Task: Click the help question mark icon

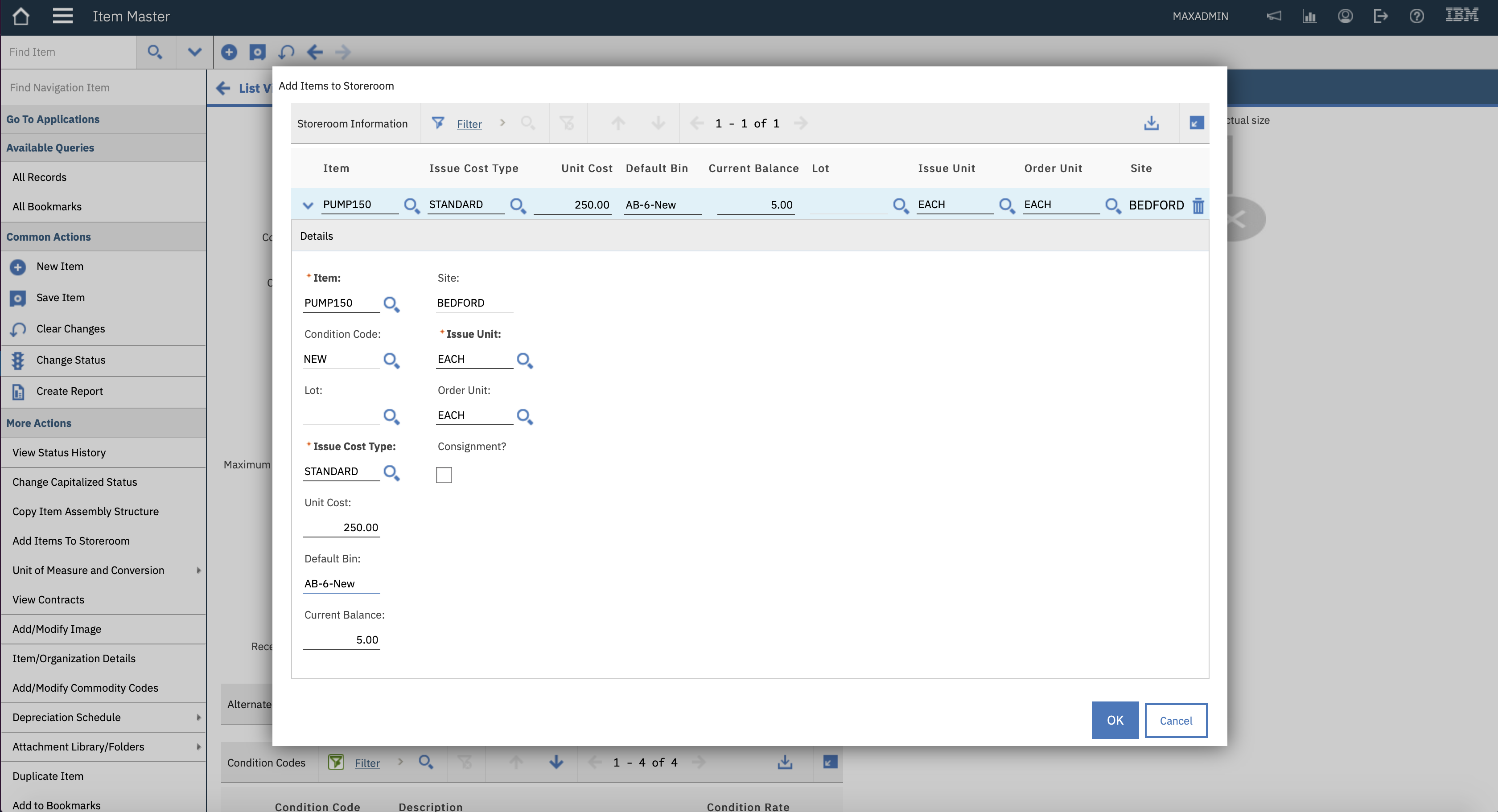Action: 1416,16
